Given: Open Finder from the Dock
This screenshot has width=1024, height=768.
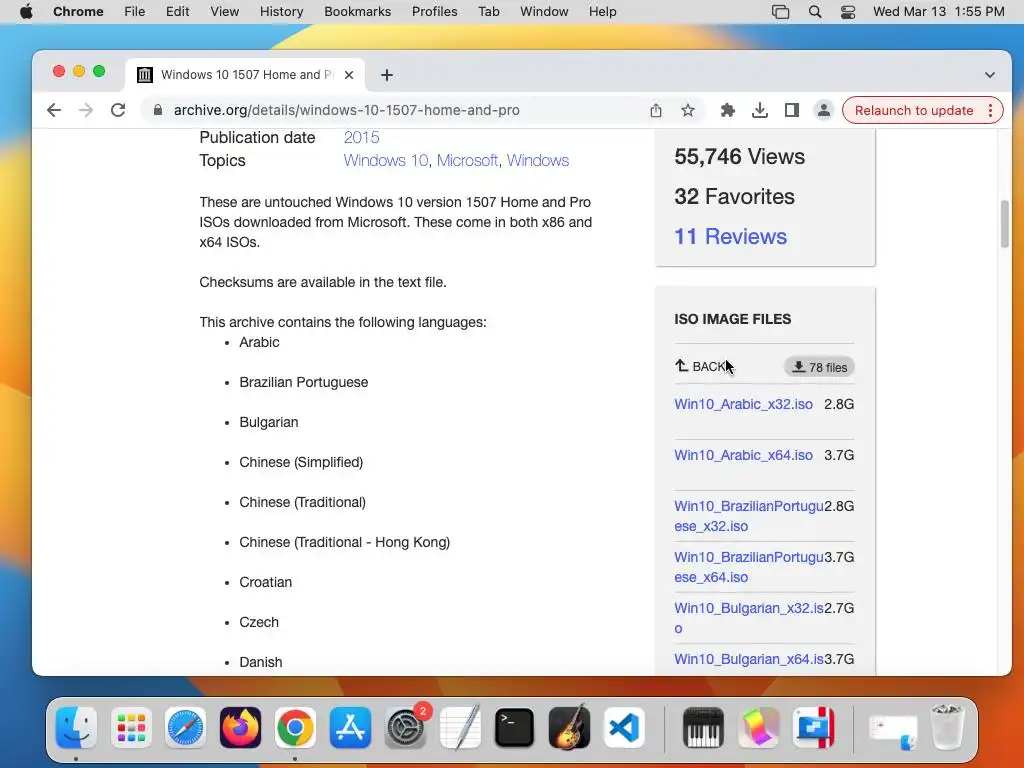Looking at the screenshot, I should [x=76, y=727].
